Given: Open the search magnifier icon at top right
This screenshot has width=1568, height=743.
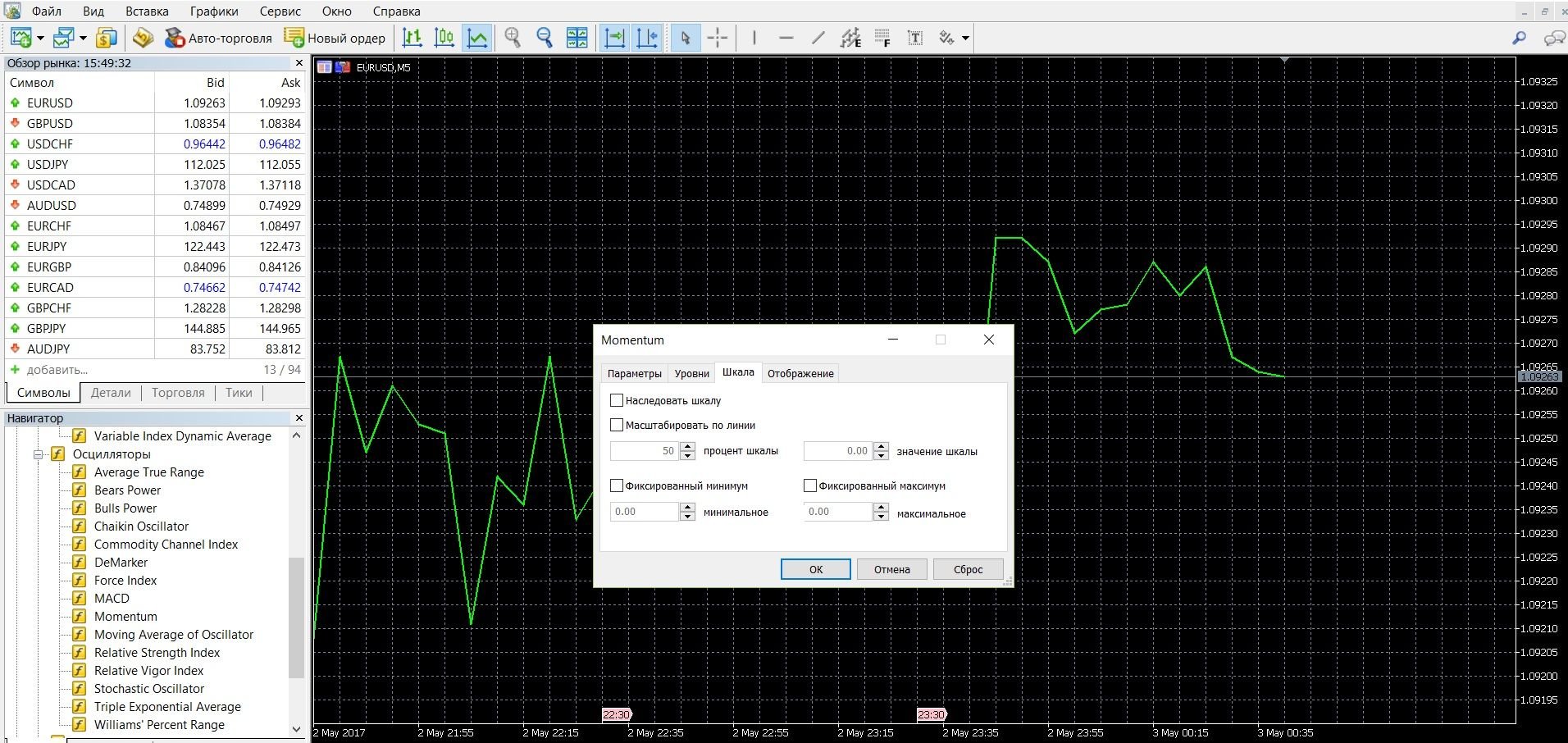Looking at the screenshot, I should (x=1519, y=38).
